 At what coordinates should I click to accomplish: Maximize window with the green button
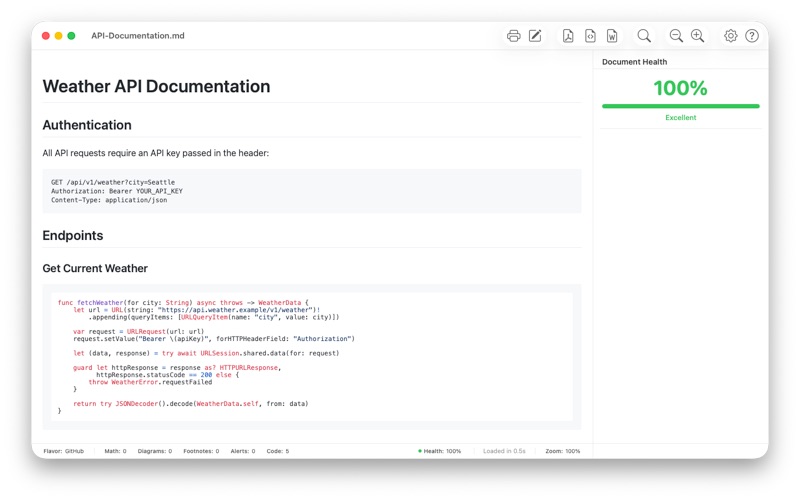[71, 36]
